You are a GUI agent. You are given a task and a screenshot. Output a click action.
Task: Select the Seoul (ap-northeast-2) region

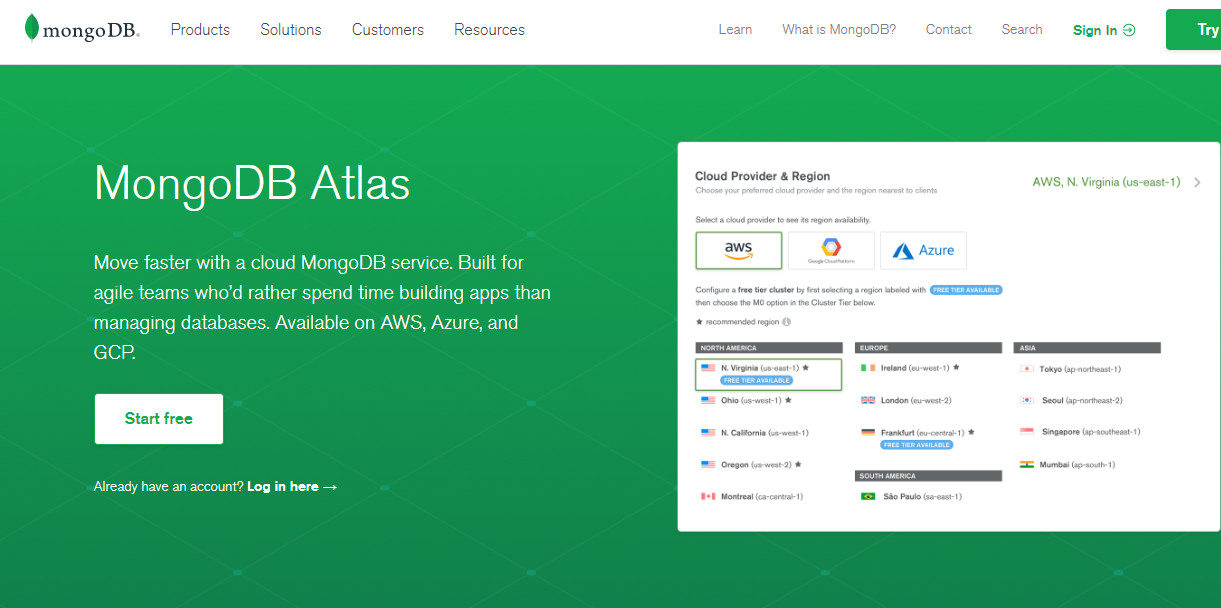click(x=1071, y=400)
